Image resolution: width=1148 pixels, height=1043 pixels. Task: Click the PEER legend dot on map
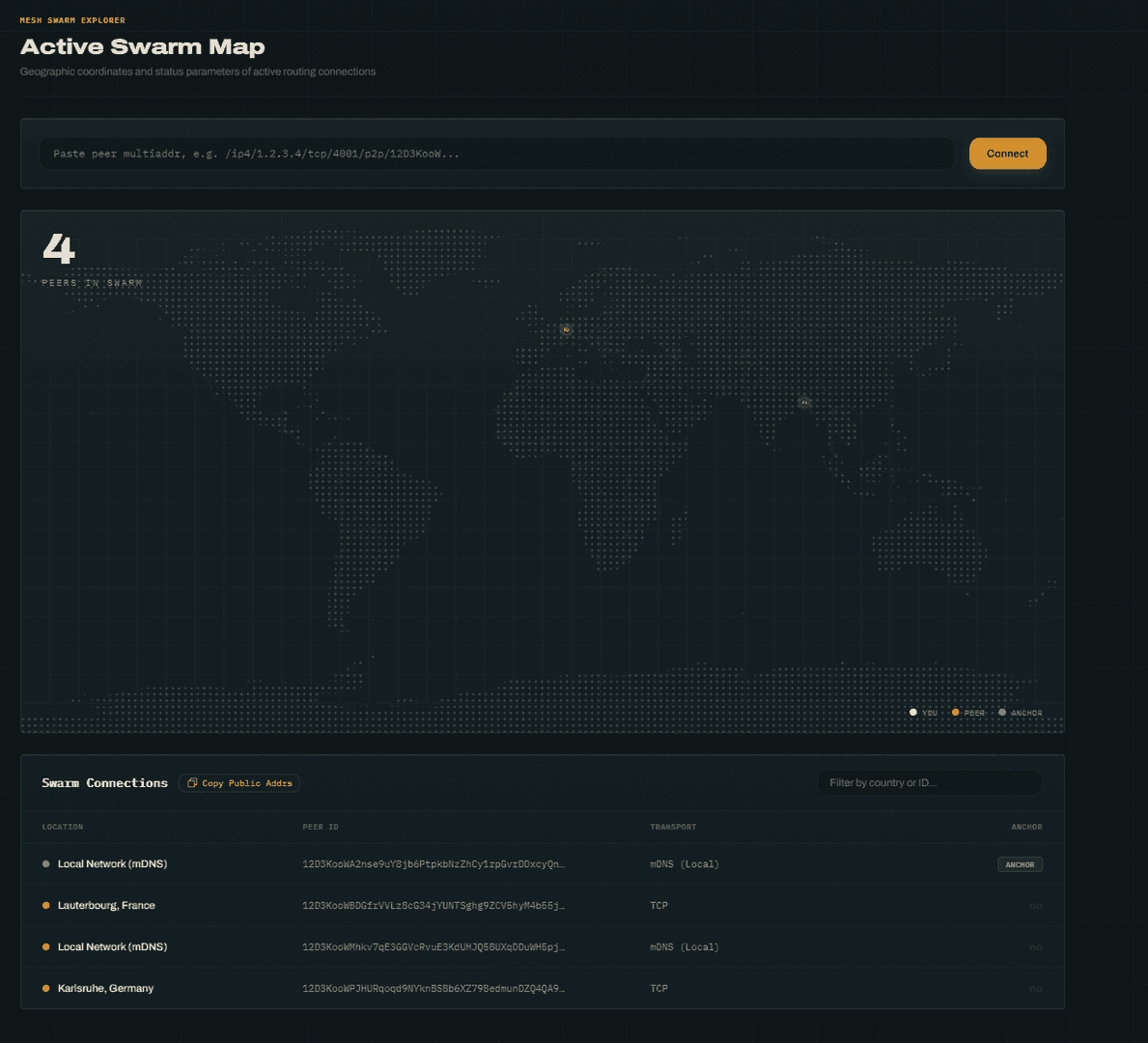(956, 712)
